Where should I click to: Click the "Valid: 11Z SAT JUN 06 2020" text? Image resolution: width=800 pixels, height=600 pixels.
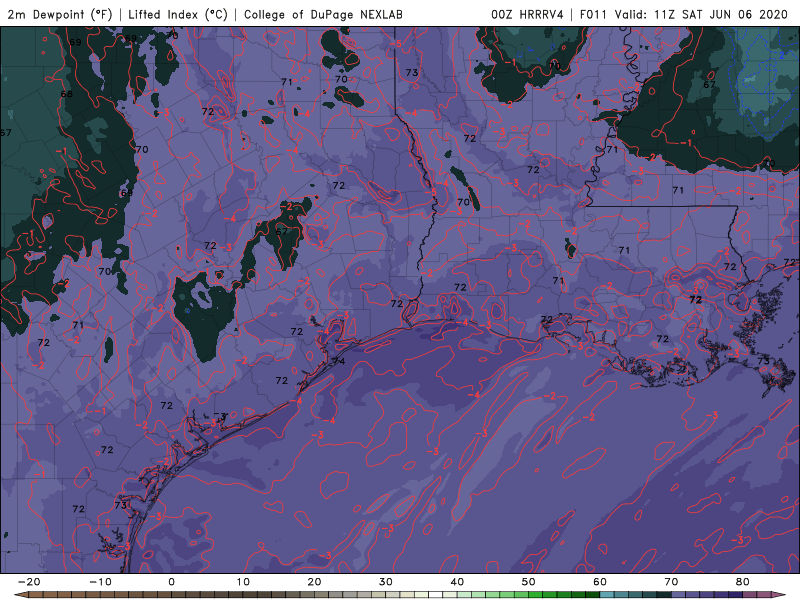(702, 14)
